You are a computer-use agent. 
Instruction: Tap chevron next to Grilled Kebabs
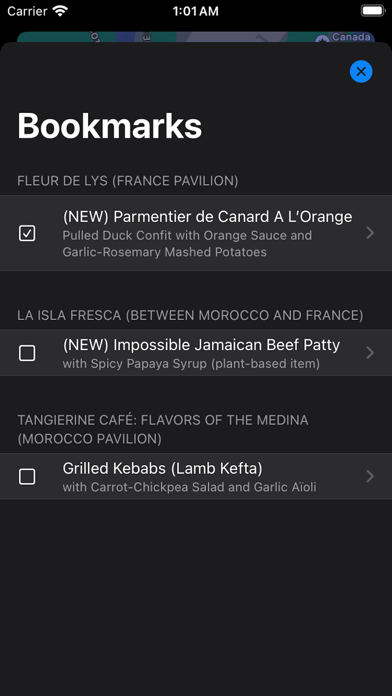370,476
